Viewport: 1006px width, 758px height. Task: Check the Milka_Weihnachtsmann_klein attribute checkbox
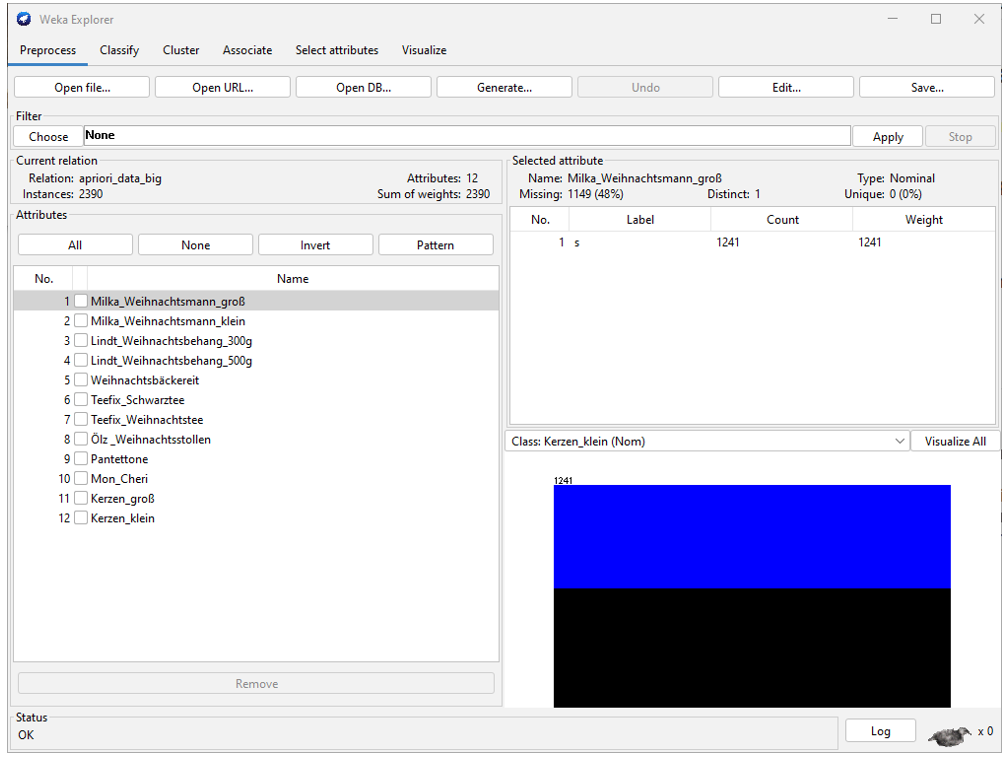(81, 320)
